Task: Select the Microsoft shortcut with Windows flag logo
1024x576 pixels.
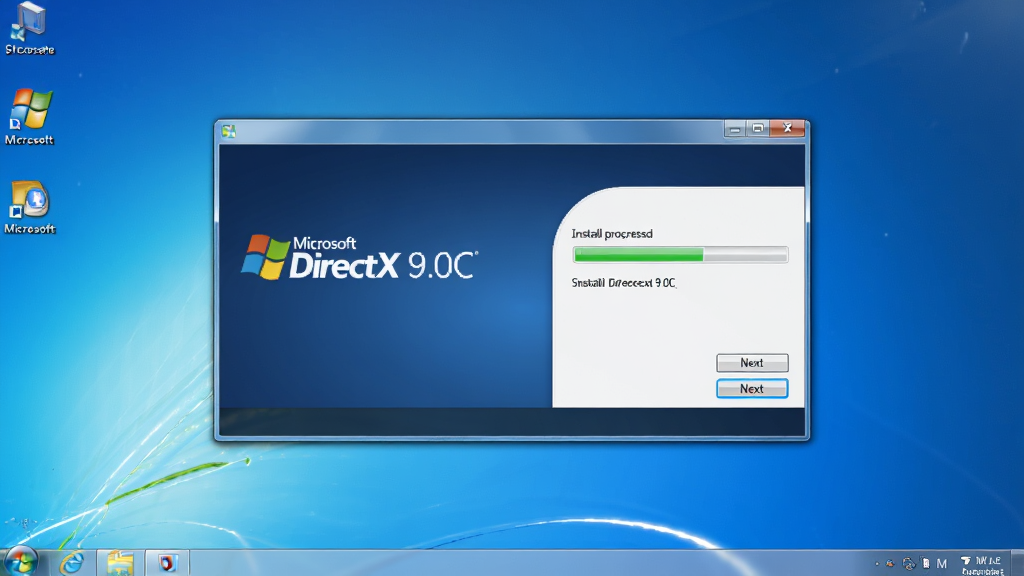Action: tap(29, 116)
